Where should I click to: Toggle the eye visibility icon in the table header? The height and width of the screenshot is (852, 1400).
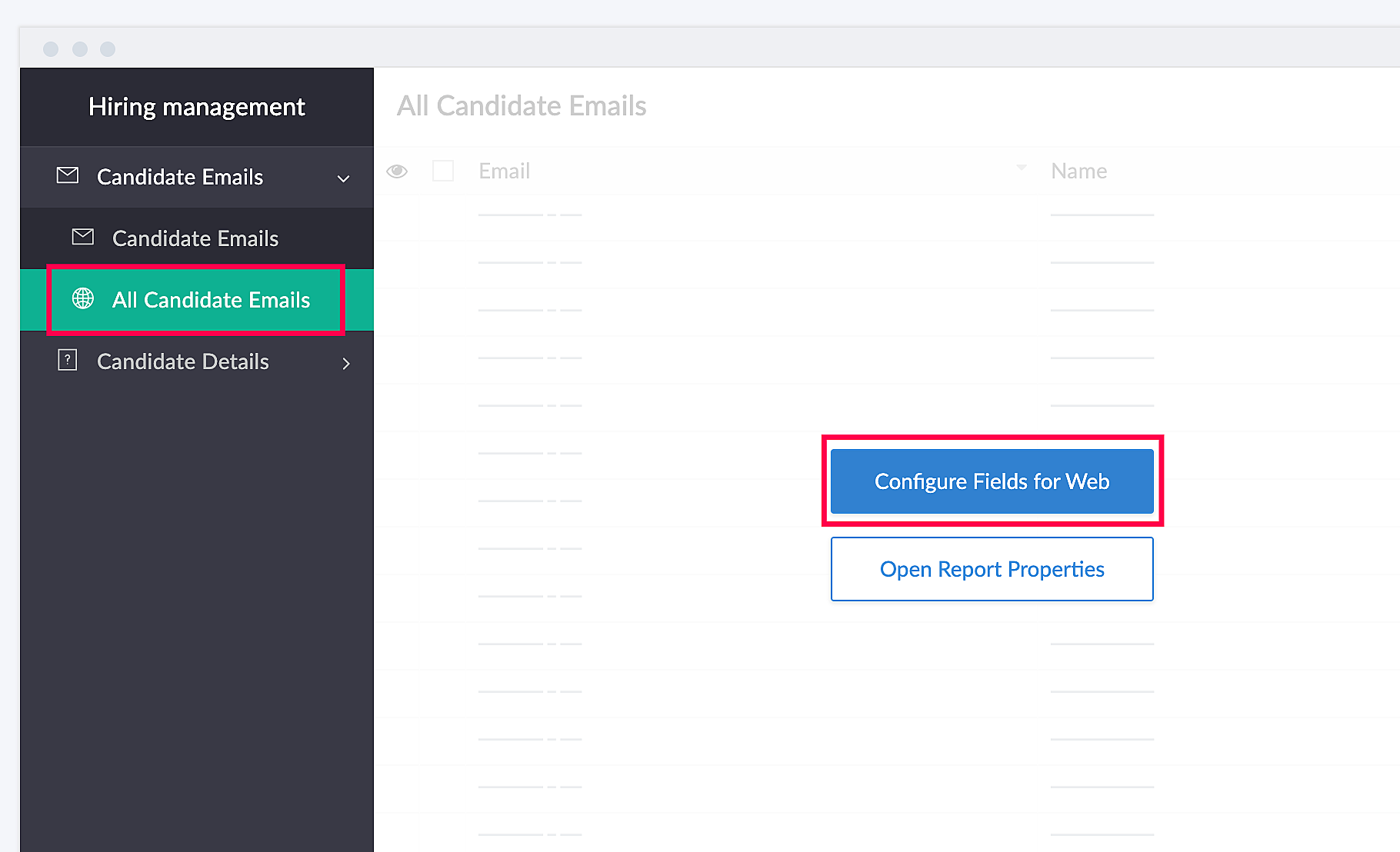397,171
